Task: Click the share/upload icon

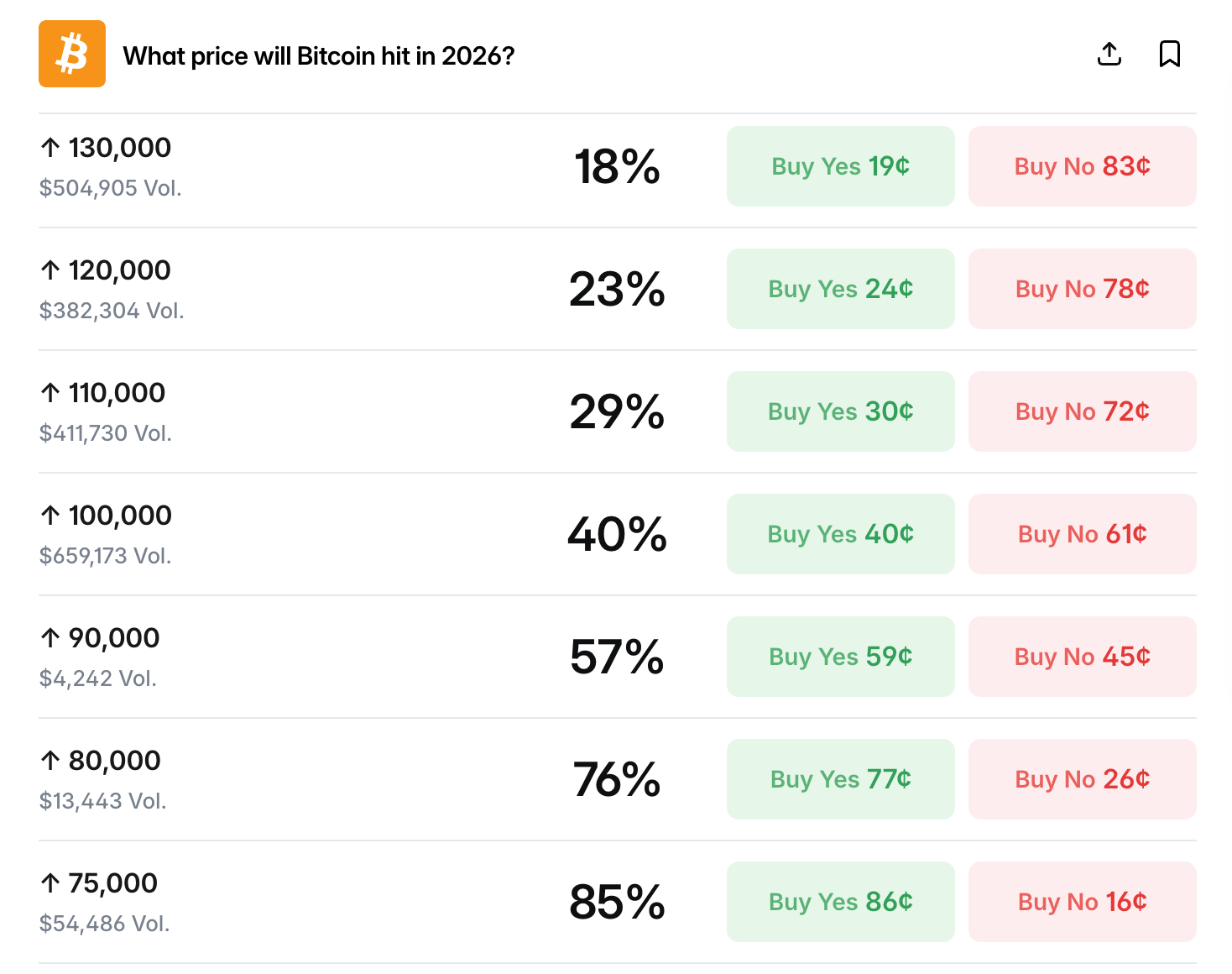Action: (x=1109, y=54)
